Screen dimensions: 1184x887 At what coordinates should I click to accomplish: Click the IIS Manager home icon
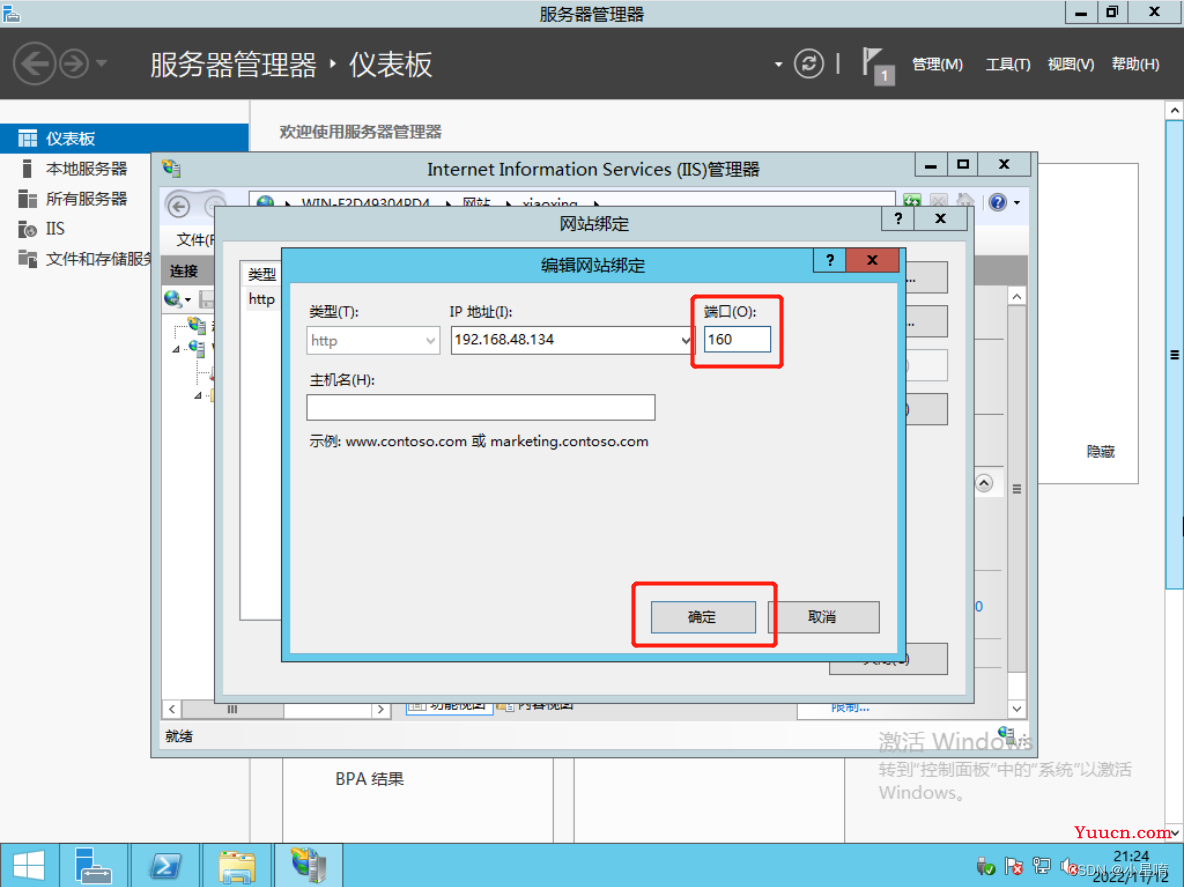point(965,202)
